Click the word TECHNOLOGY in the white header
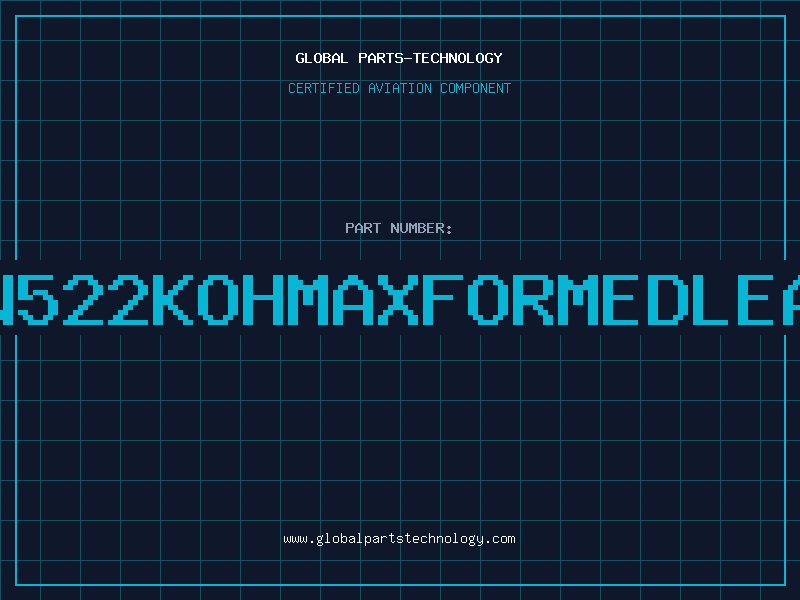 click(458, 58)
